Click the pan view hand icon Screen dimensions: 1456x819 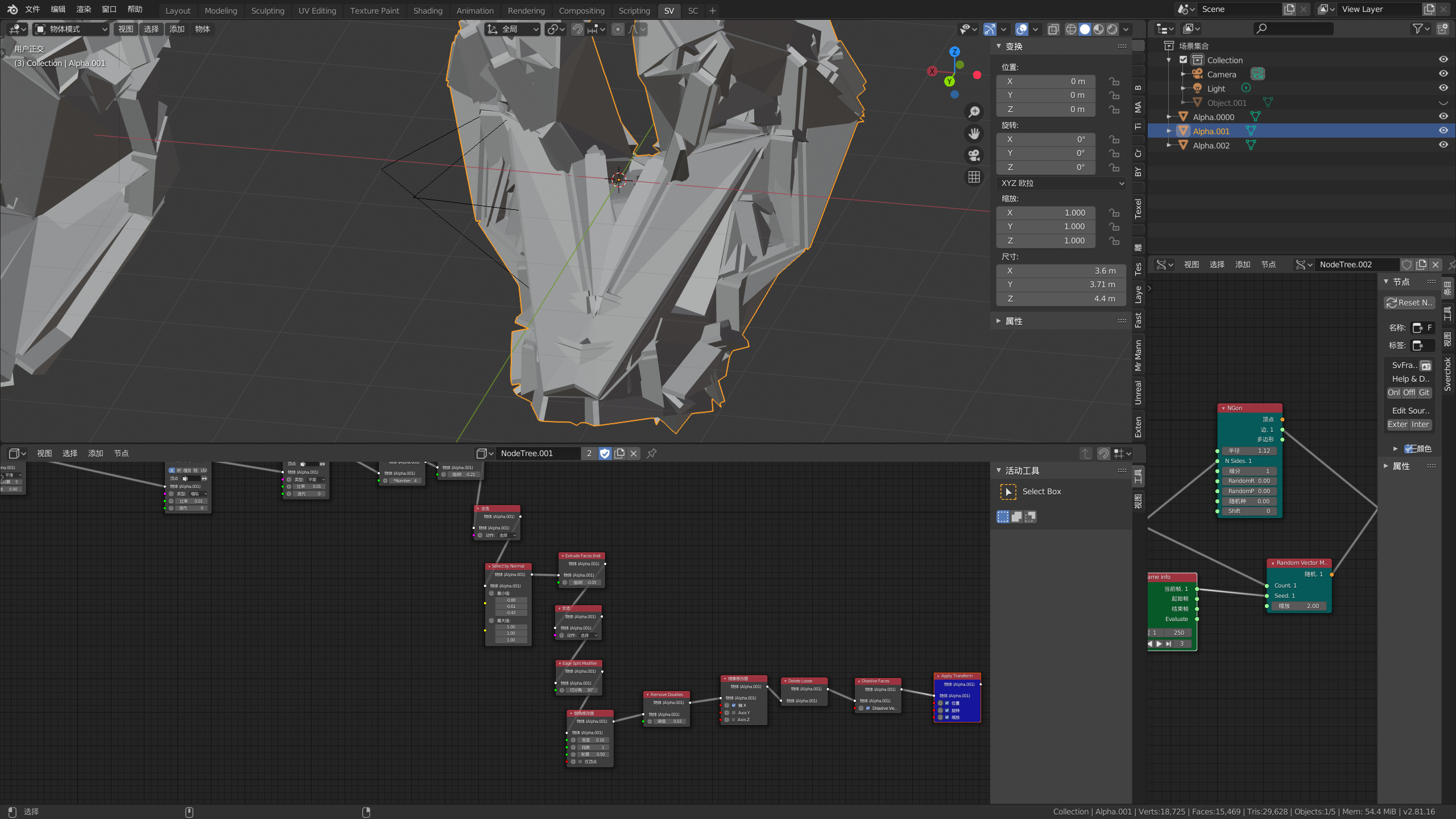tap(974, 134)
